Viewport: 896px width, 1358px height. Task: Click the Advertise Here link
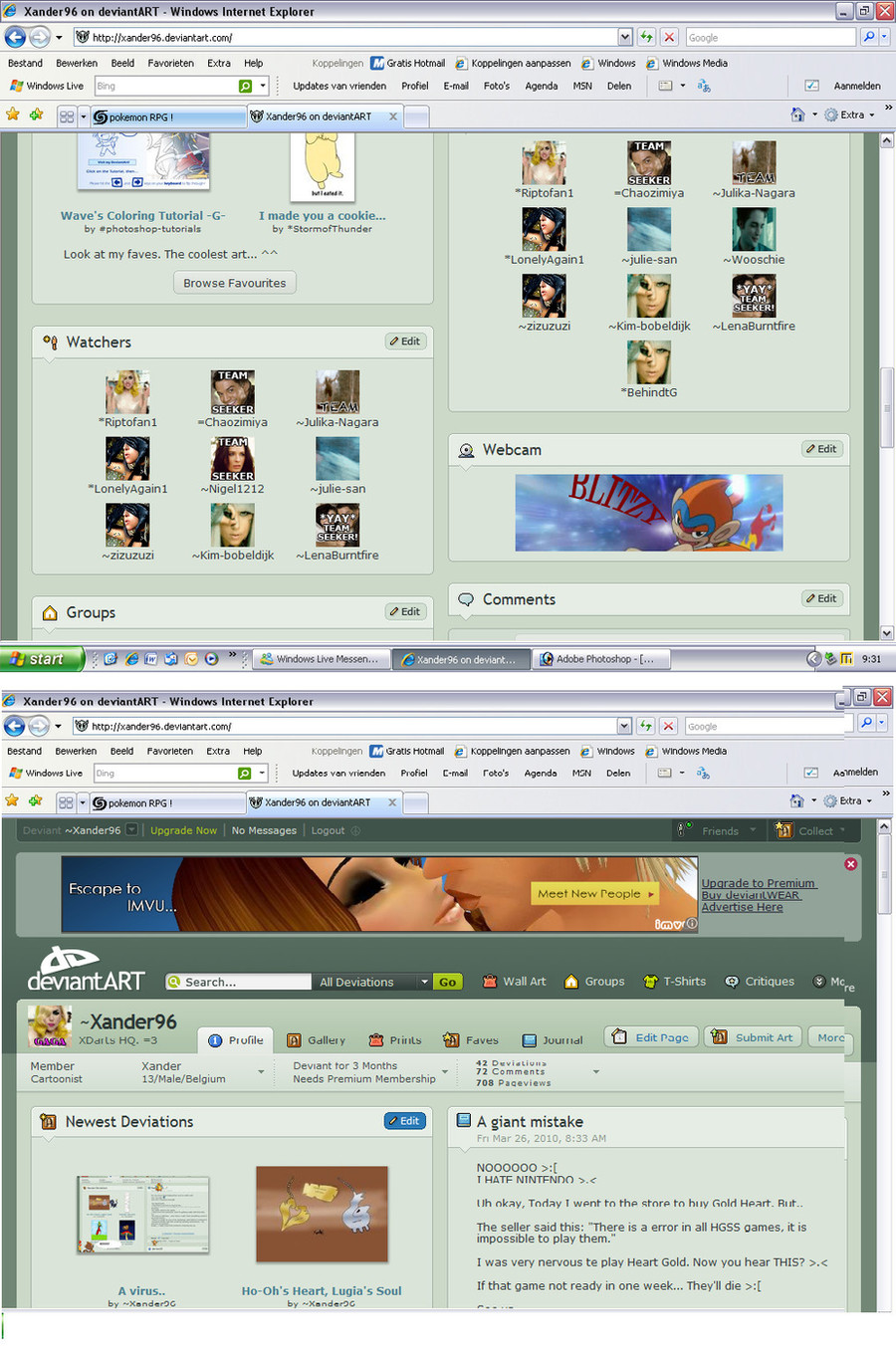(742, 907)
